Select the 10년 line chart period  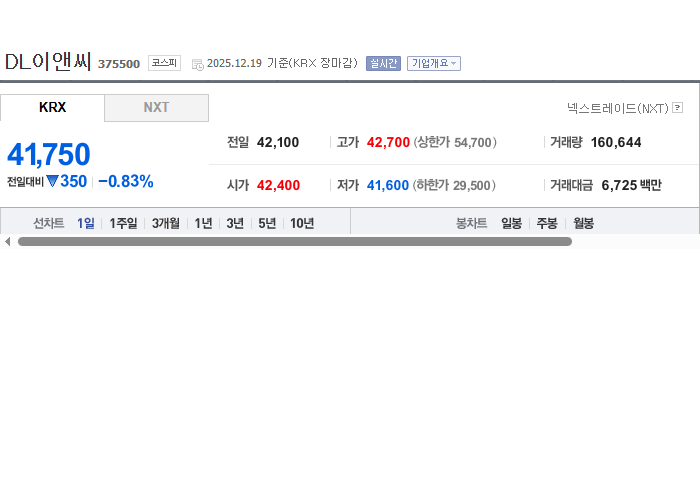click(x=302, y=223)
